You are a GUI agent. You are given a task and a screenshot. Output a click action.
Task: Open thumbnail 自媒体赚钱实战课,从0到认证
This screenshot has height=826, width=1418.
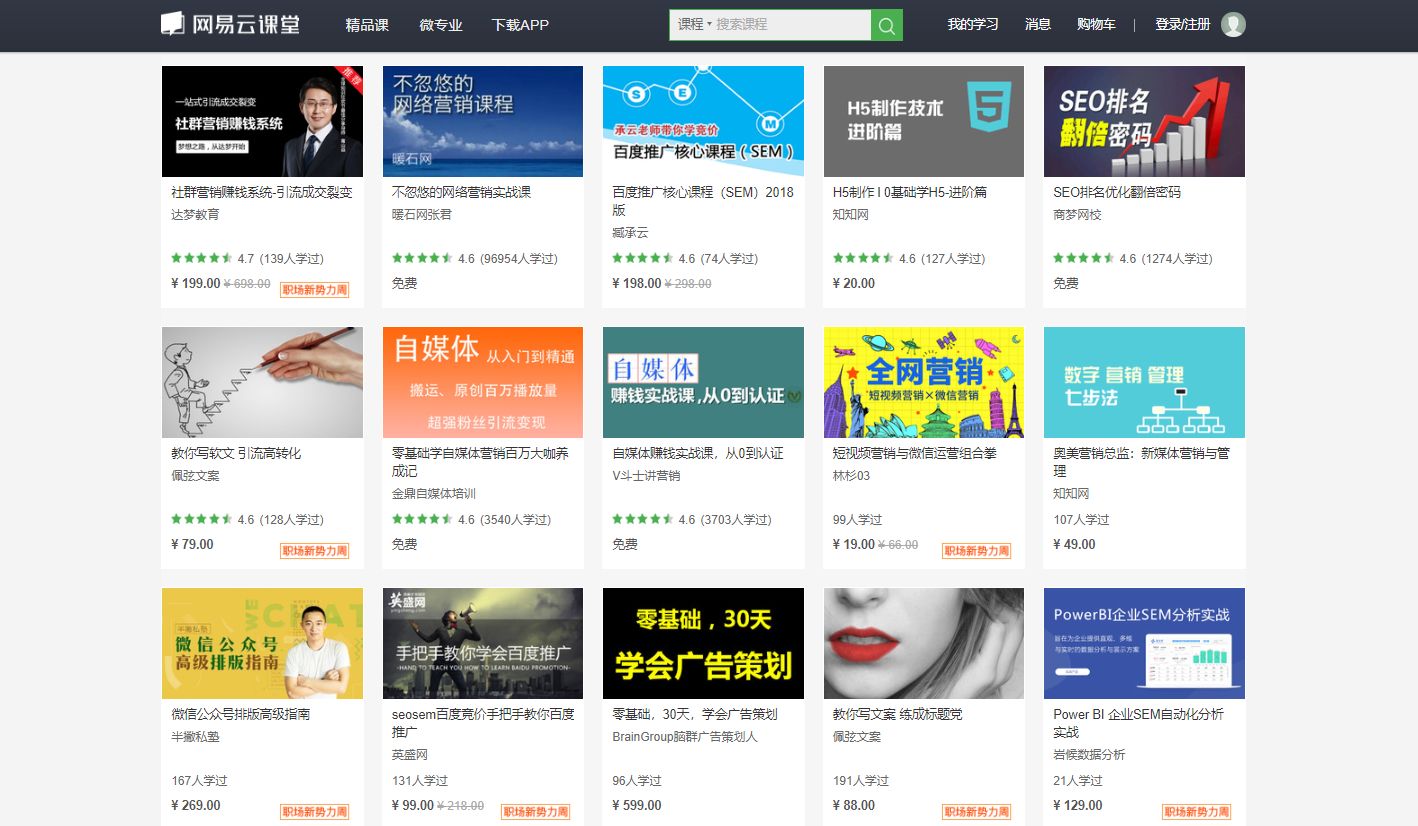[703, 382]
